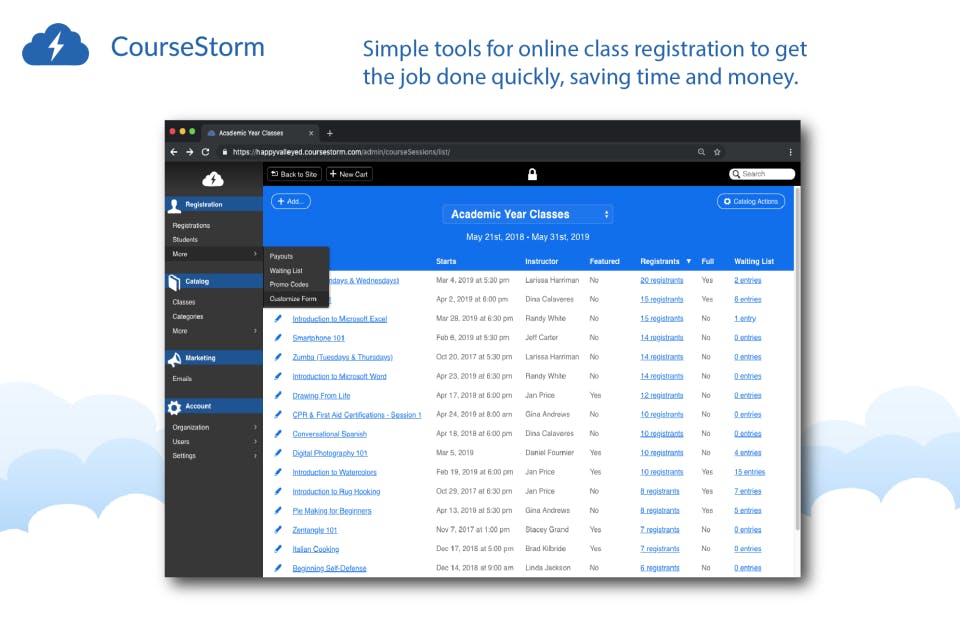
Task: Sort by the Instructor column header
Action: pos(541,261)
